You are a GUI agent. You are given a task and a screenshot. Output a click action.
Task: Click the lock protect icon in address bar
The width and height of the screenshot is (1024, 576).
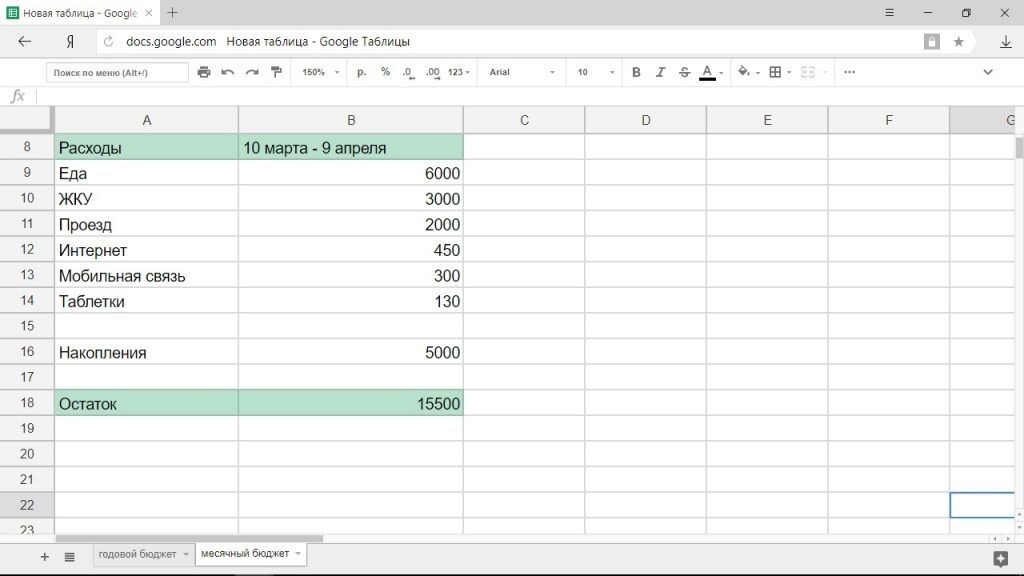point(932,41)
